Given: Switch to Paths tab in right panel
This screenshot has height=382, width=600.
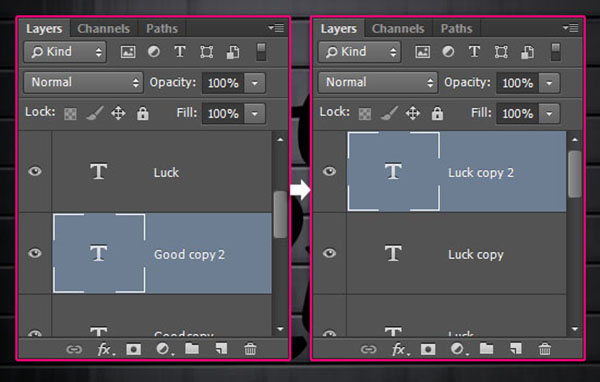Looking at the screenshot, I should click(x=457, y=29).
